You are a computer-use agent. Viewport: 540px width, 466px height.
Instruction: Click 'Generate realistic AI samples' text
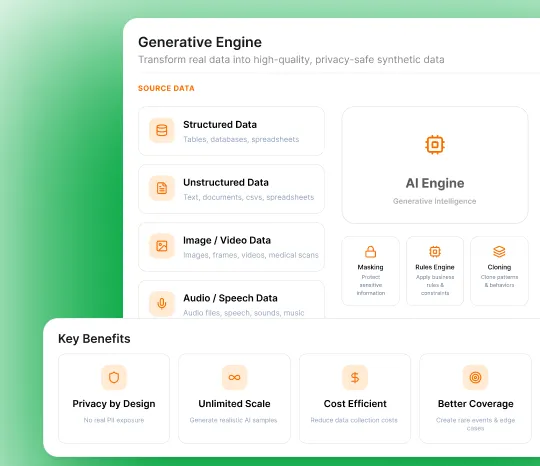(233, 420)
